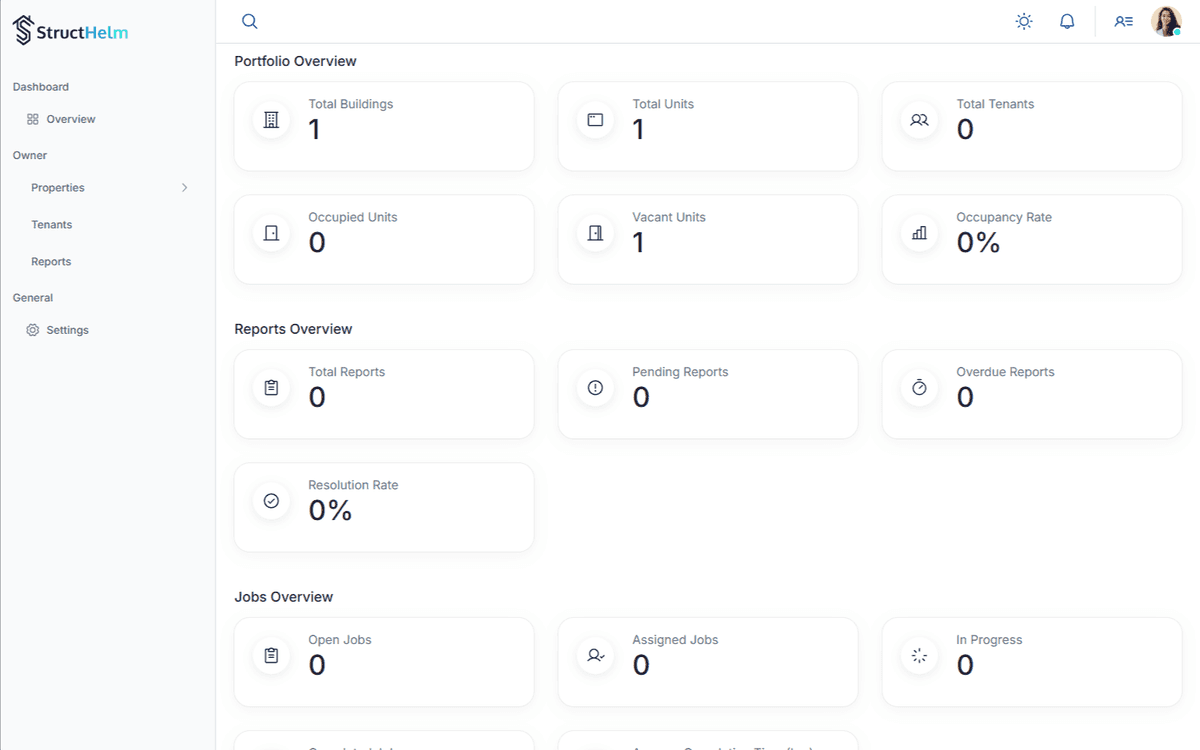1200x750 pixels.
Task: Open the Overview dashboard link
Action: pyautogui.click(x=69, y=118)
